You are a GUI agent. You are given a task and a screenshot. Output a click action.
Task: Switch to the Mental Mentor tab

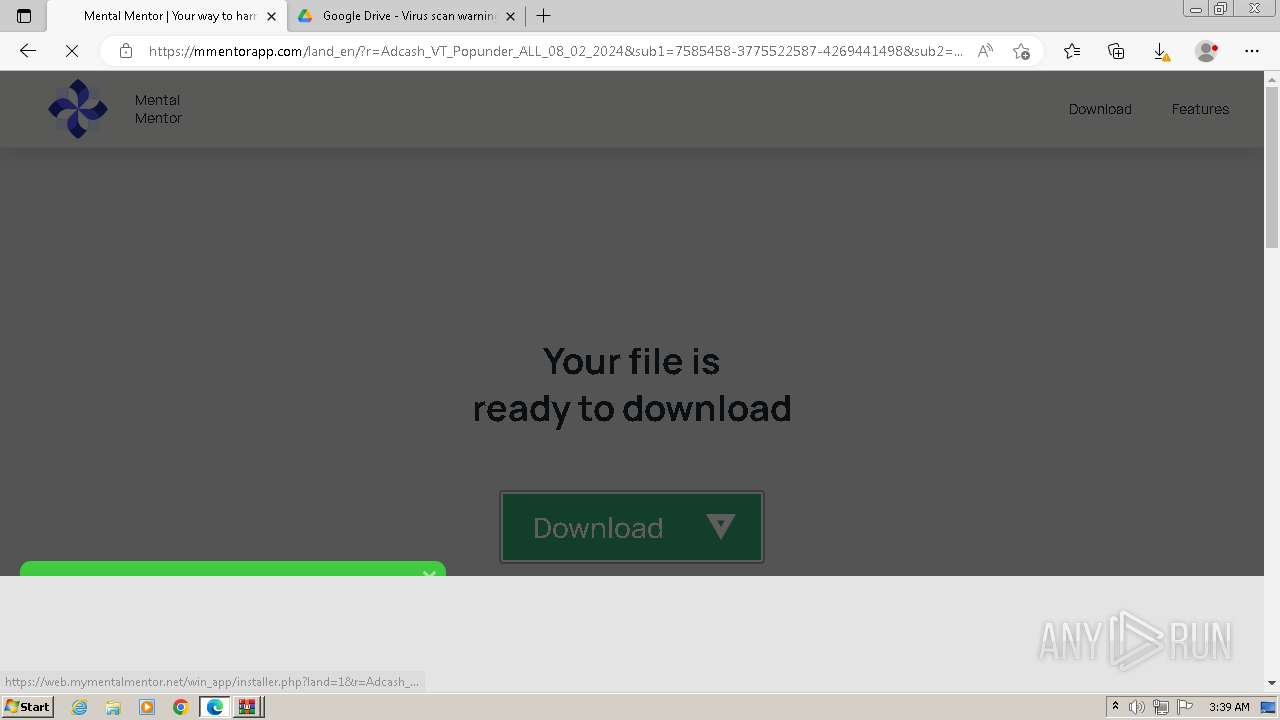(166, 16)
